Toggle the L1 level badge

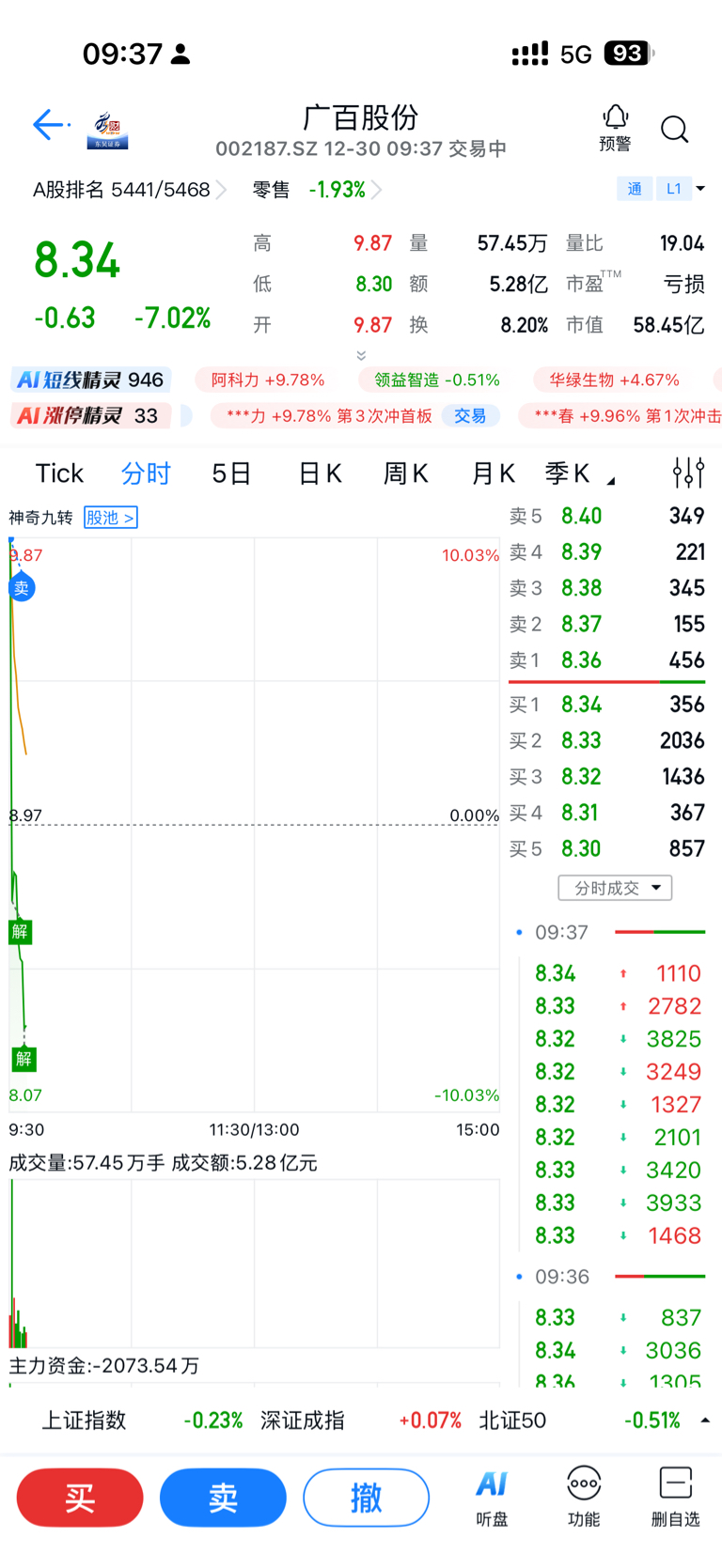click(x=673, y=189)
